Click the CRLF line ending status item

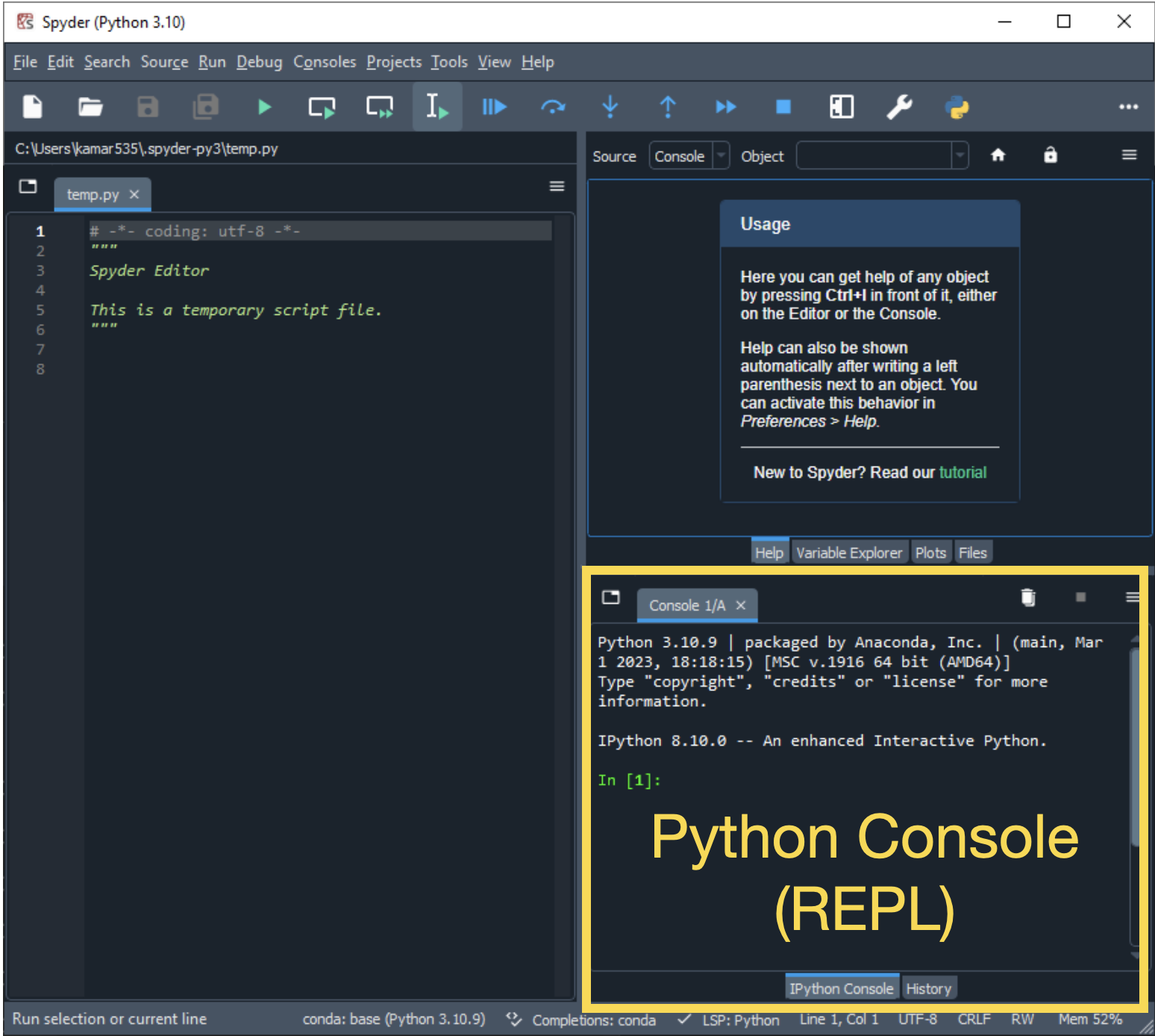(974, 1019)
